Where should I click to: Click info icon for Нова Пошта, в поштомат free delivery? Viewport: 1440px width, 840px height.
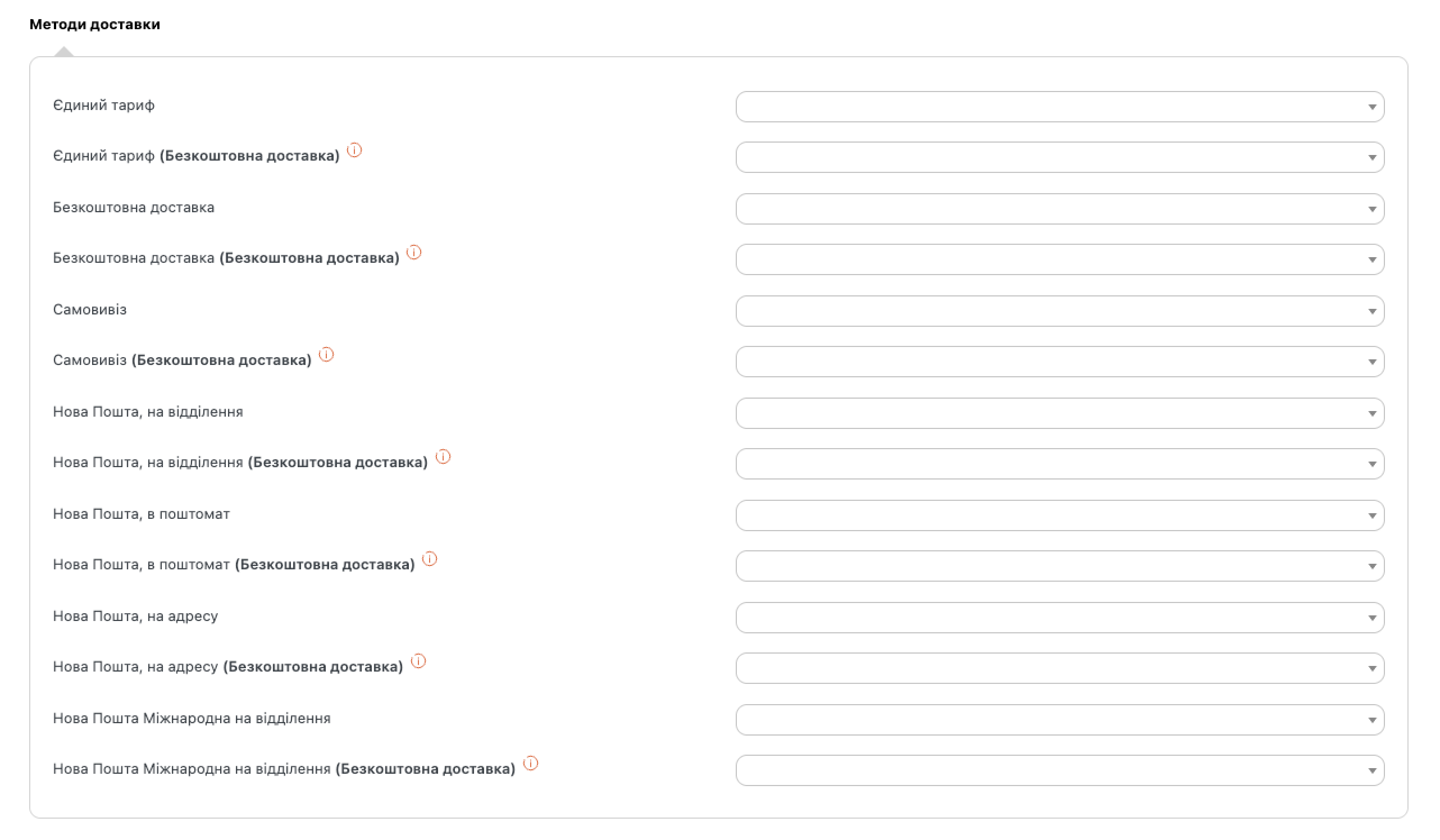(x=430, y=559)
